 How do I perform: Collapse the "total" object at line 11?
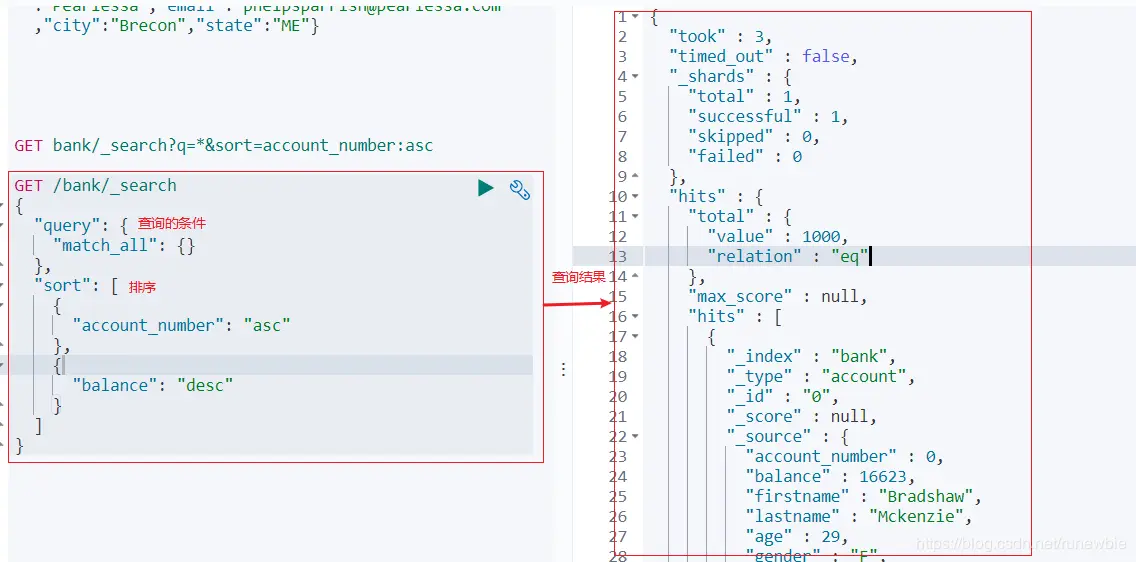tap(635, 216)
